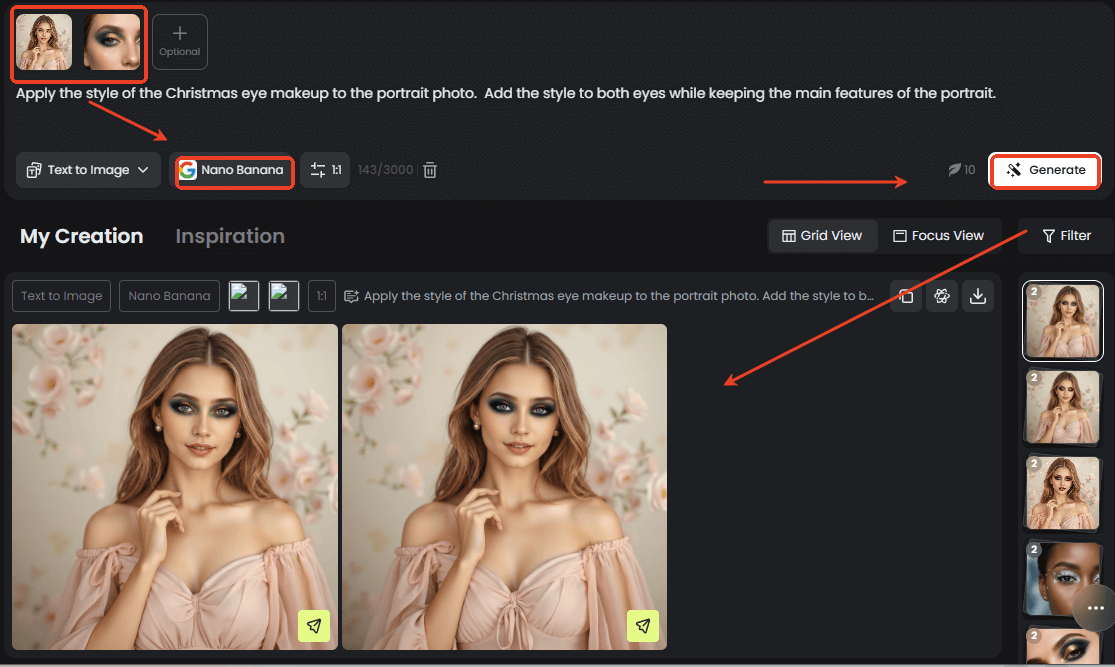This screenshot has height=667, width=1115.
Task: Click the regenerate icon next to download
Action: pos(941,296)
